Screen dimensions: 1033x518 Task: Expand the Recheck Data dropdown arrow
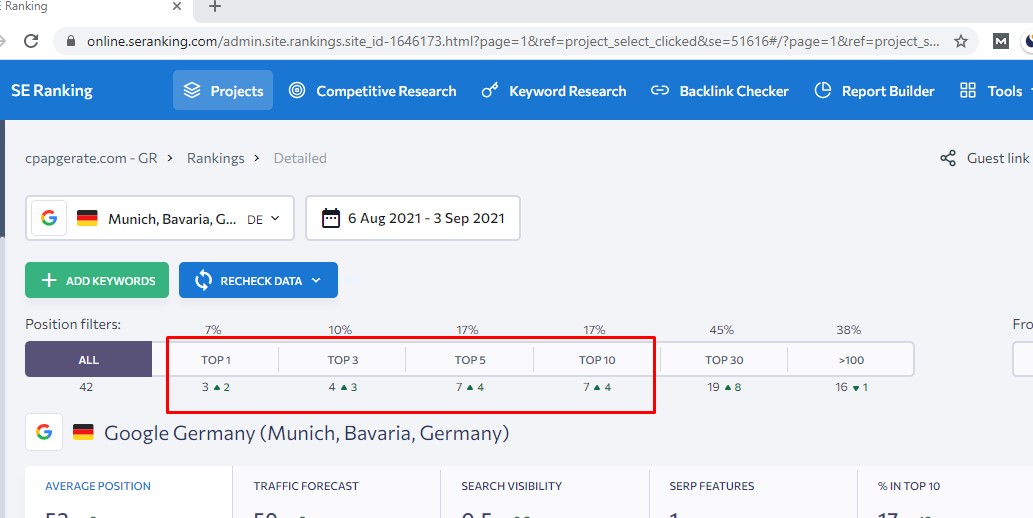316,281
